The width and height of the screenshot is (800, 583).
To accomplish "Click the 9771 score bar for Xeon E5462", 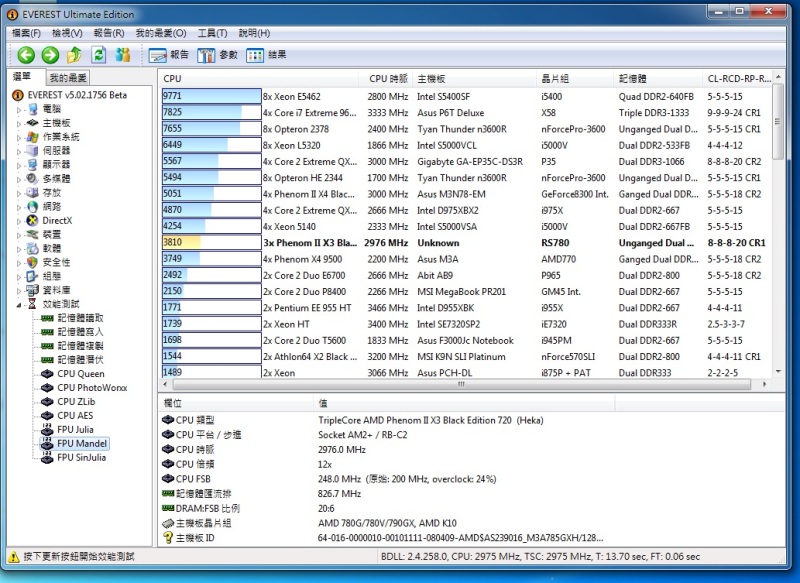I will pyautogui.click(x=212, y=96).
